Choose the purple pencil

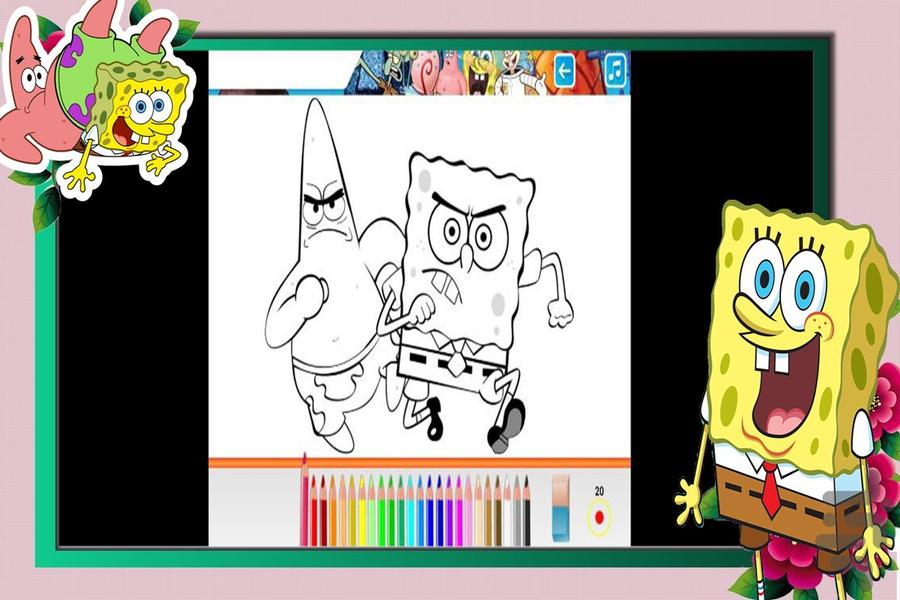(x=449, y=511)
